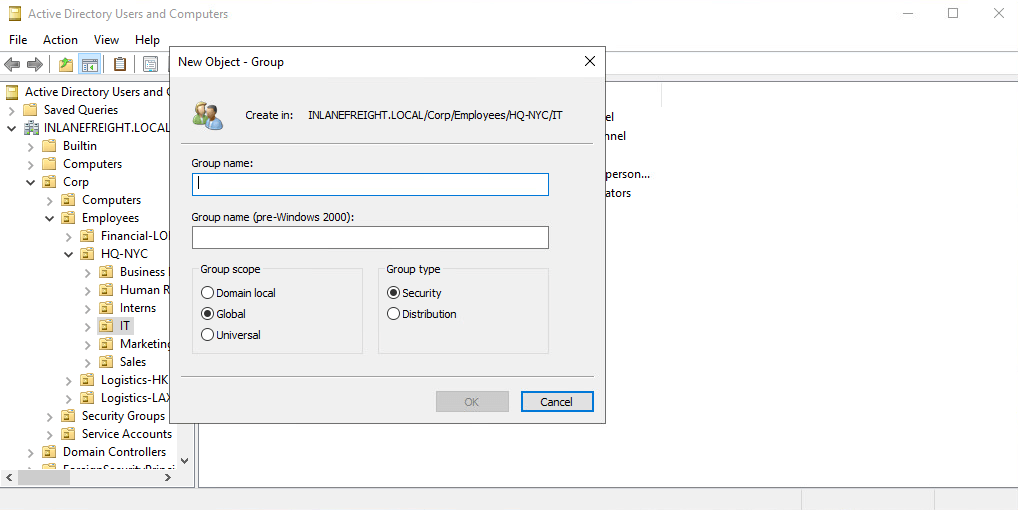Image resolution: width=1018 pixels, height=510 pixels.
Task: Click the tree pane scroll-right arrow
Action: click(168, 478)
